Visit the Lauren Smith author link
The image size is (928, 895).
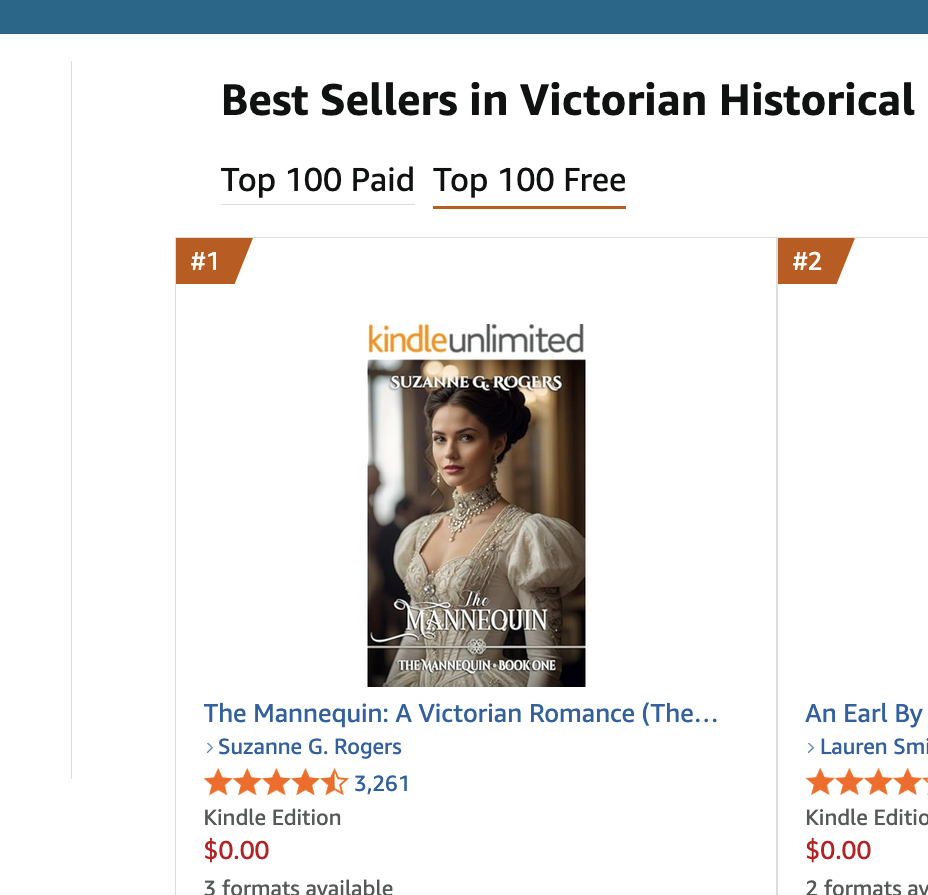click(x=874, y=747)
